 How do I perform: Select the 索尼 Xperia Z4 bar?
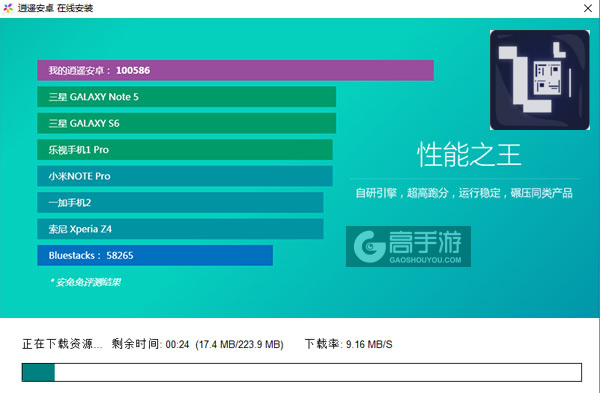coord(180,229)
